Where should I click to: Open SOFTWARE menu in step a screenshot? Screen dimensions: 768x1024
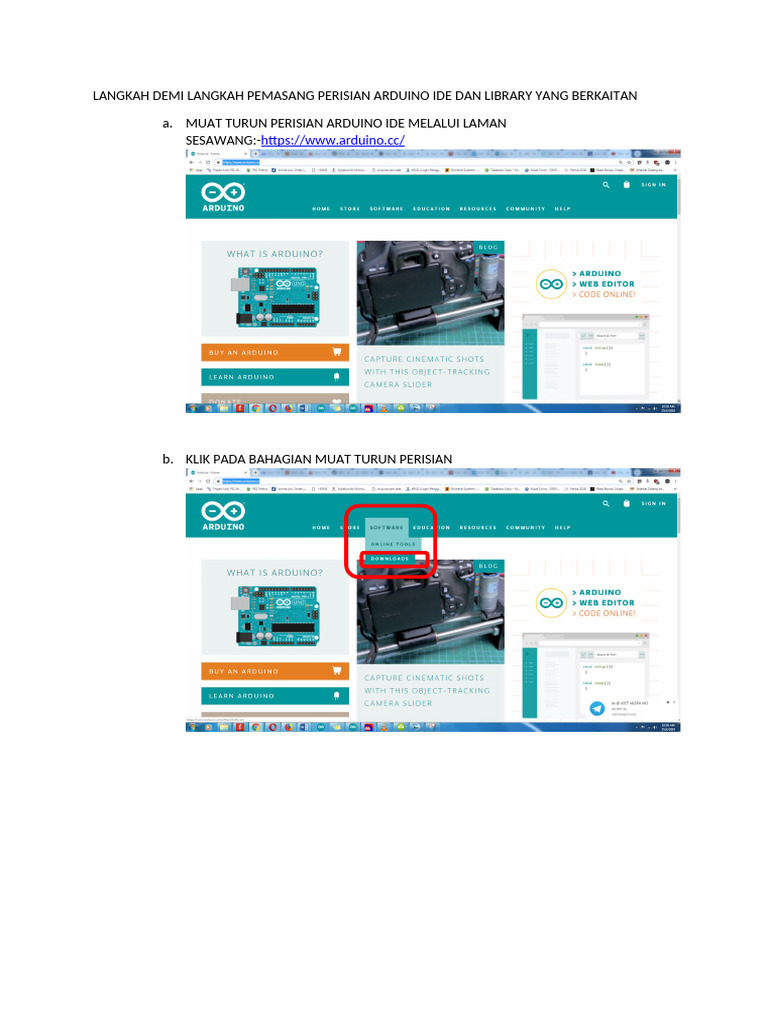387,209
